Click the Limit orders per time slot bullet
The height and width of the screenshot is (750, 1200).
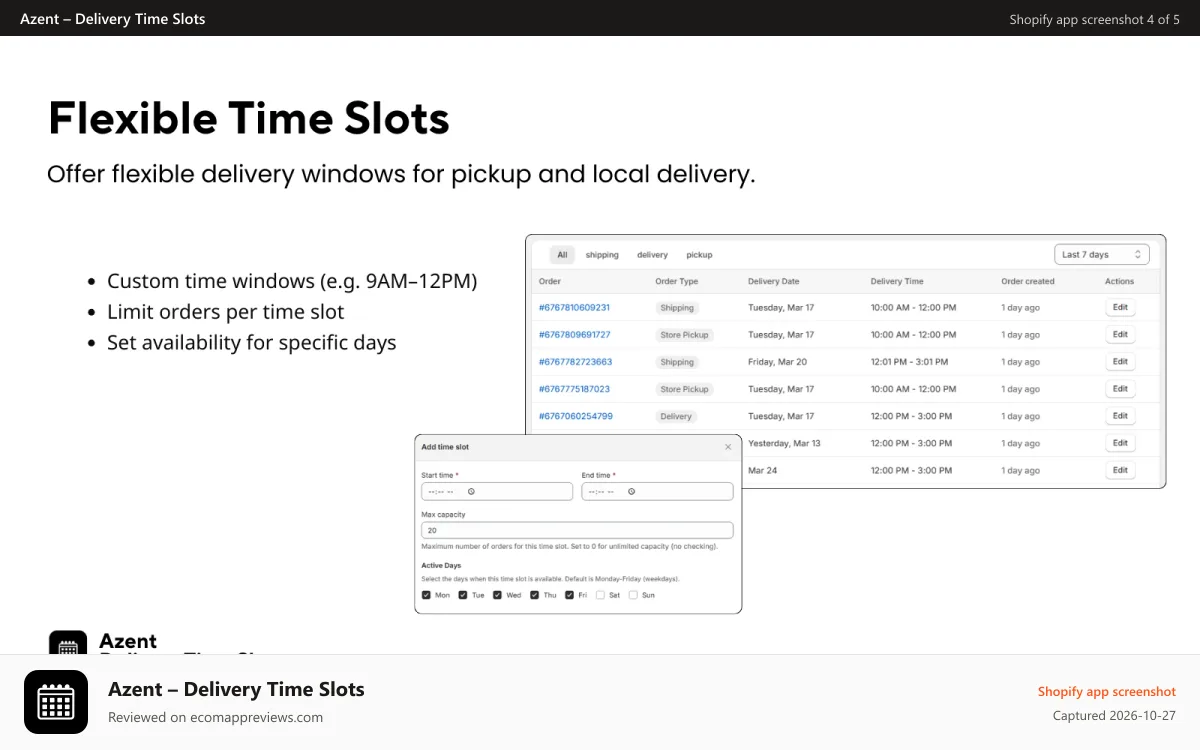(225, 312)
